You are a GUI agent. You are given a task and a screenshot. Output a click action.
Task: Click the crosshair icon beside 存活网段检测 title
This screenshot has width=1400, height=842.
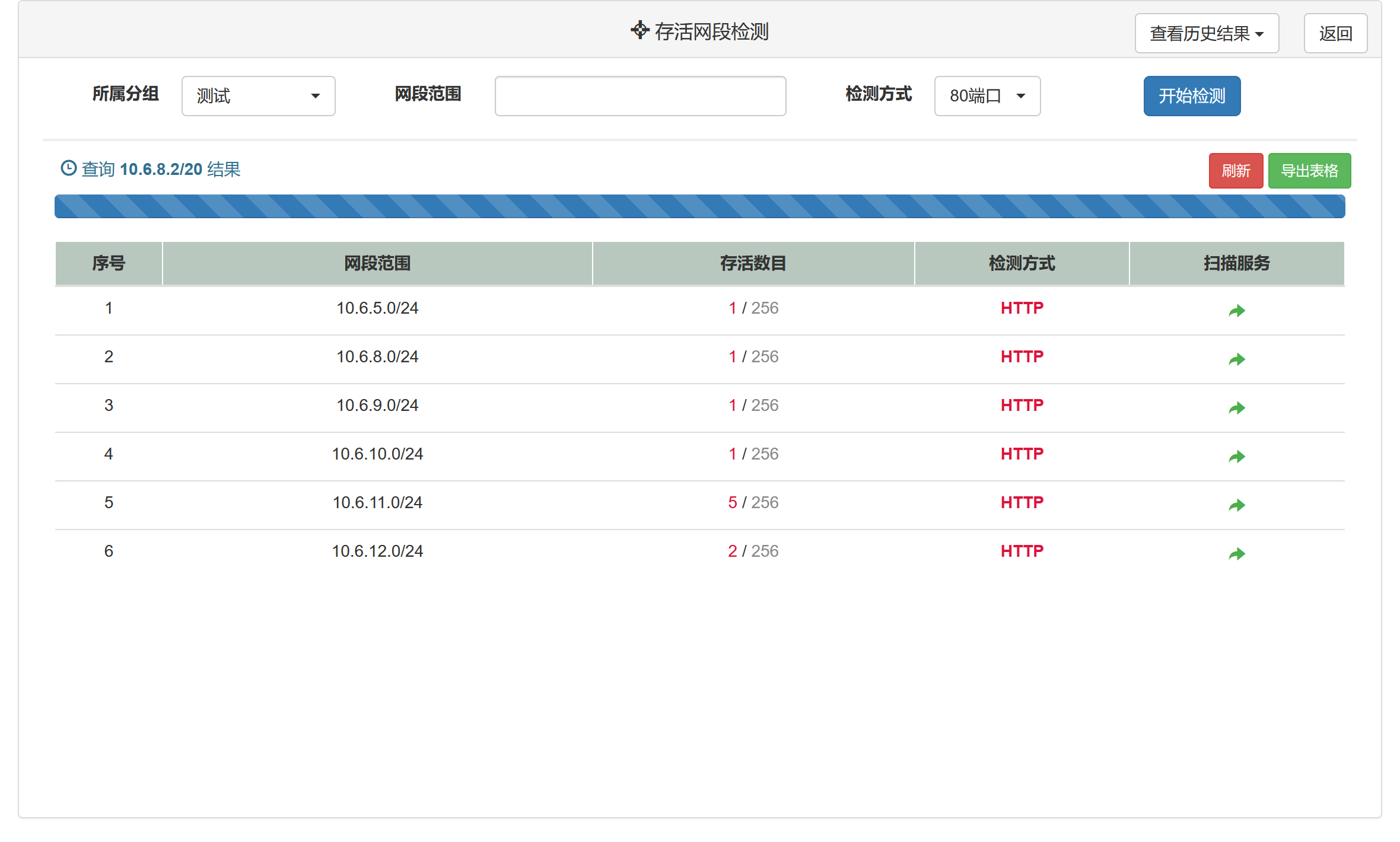pos(639,30)
